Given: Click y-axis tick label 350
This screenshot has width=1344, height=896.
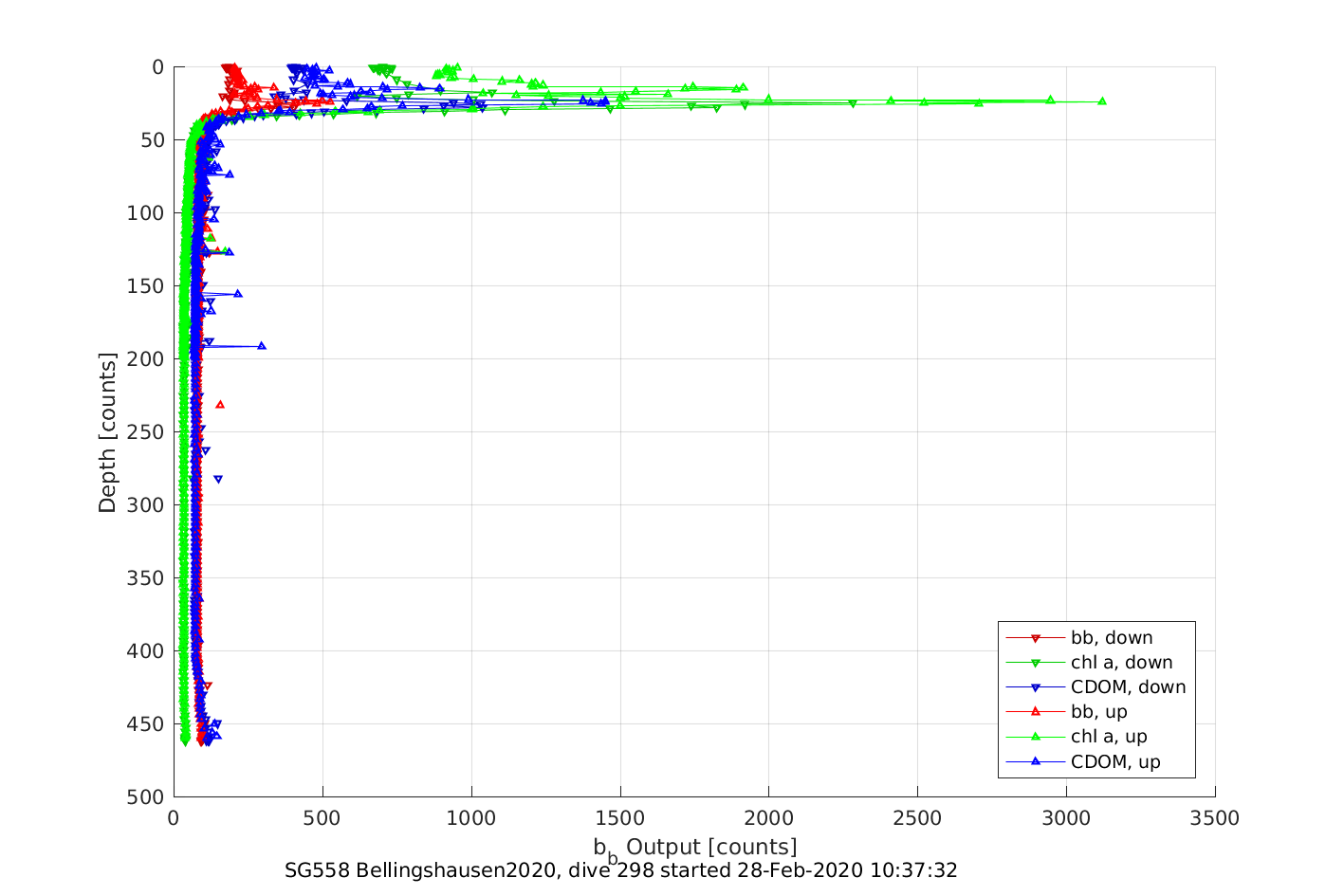Looking at the screenshot, I should [146, 578].
